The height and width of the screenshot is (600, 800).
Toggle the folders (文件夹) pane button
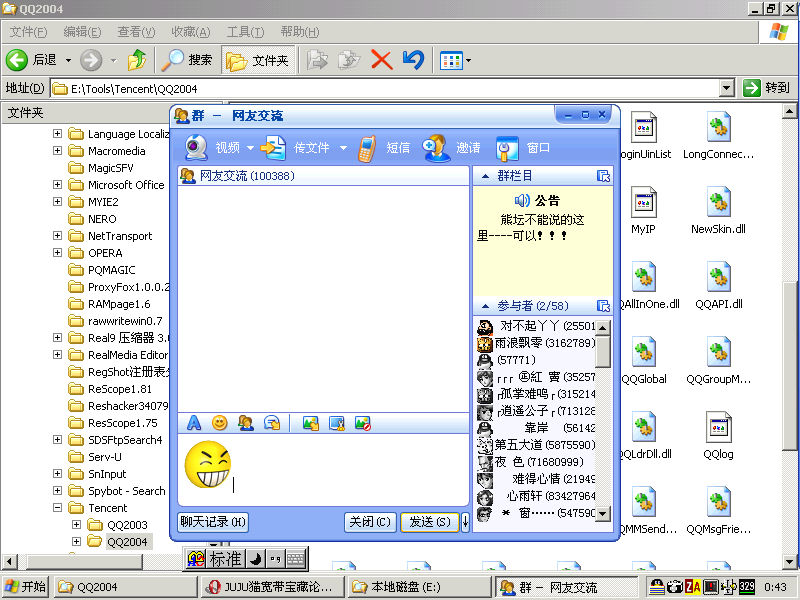click(x=258, y=60)
